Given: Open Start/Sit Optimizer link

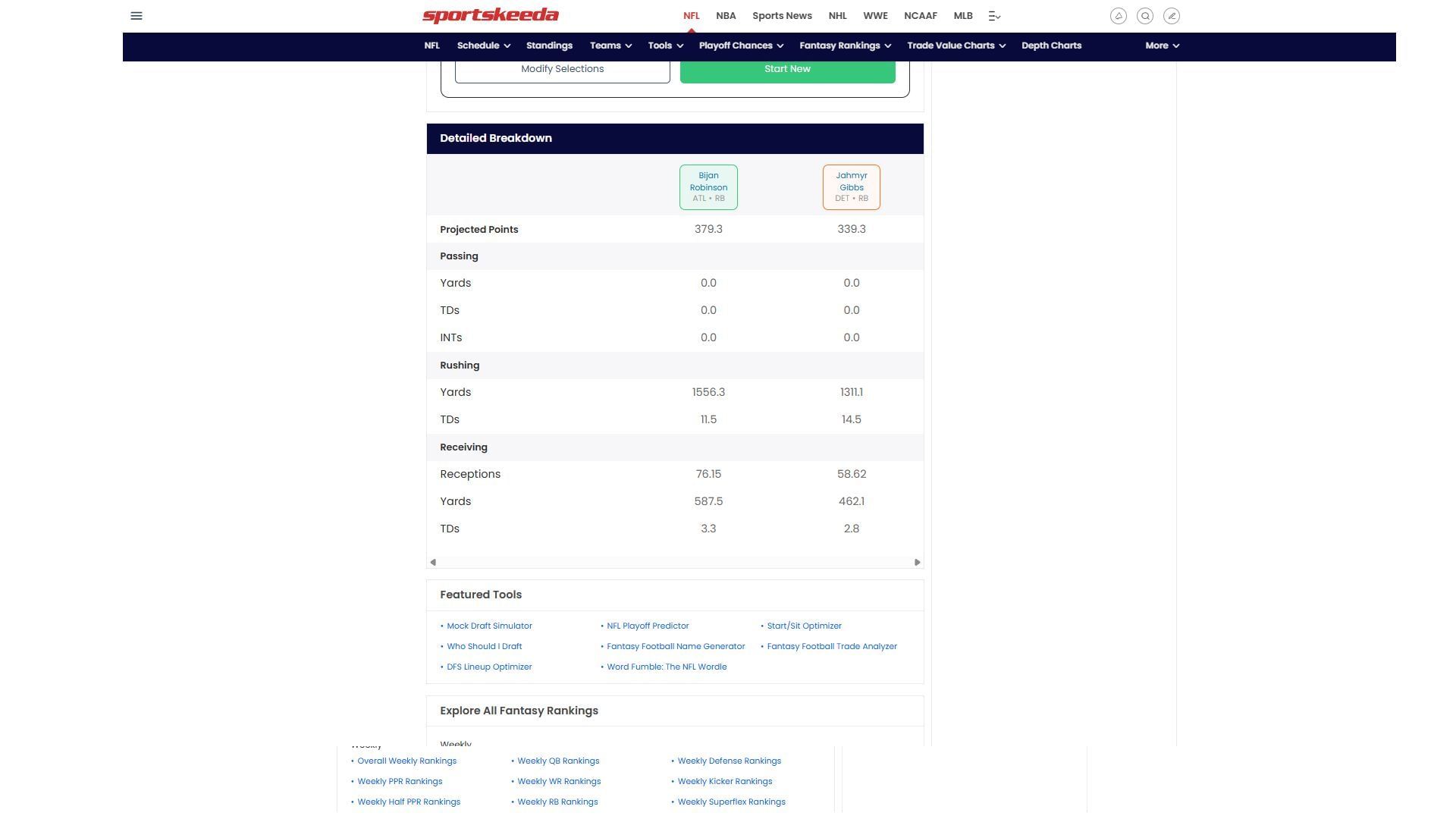Looking at the screenshot, I should click(x=804, y=626).
